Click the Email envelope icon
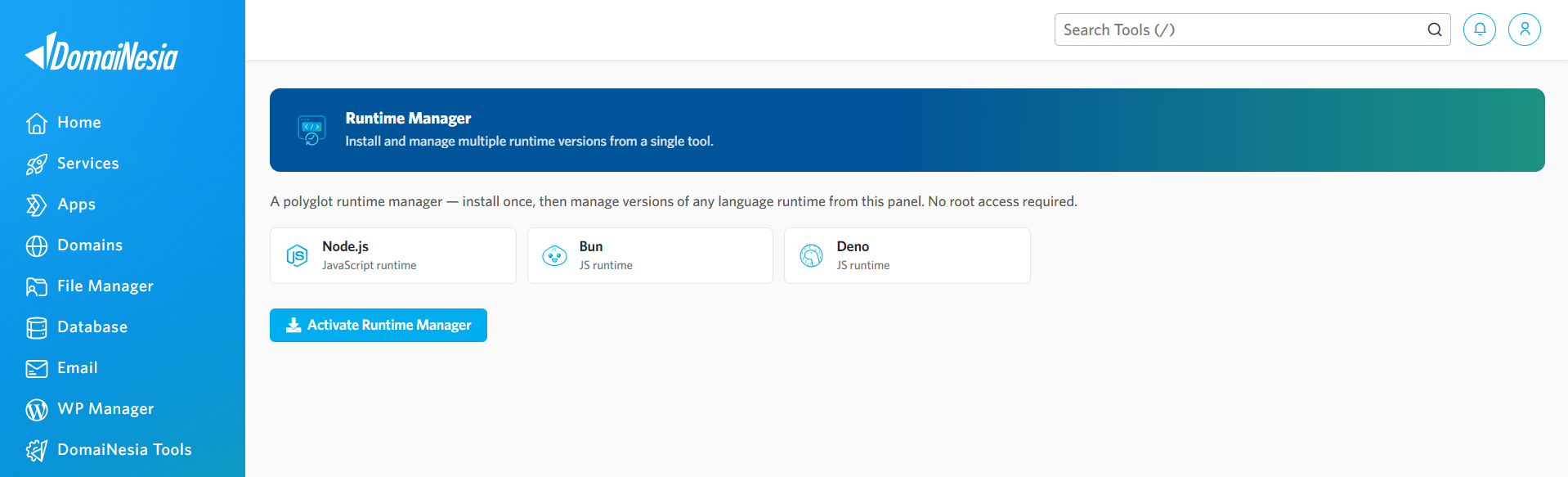The width and height of the screenshot is (1568, 477). [37, 368]
